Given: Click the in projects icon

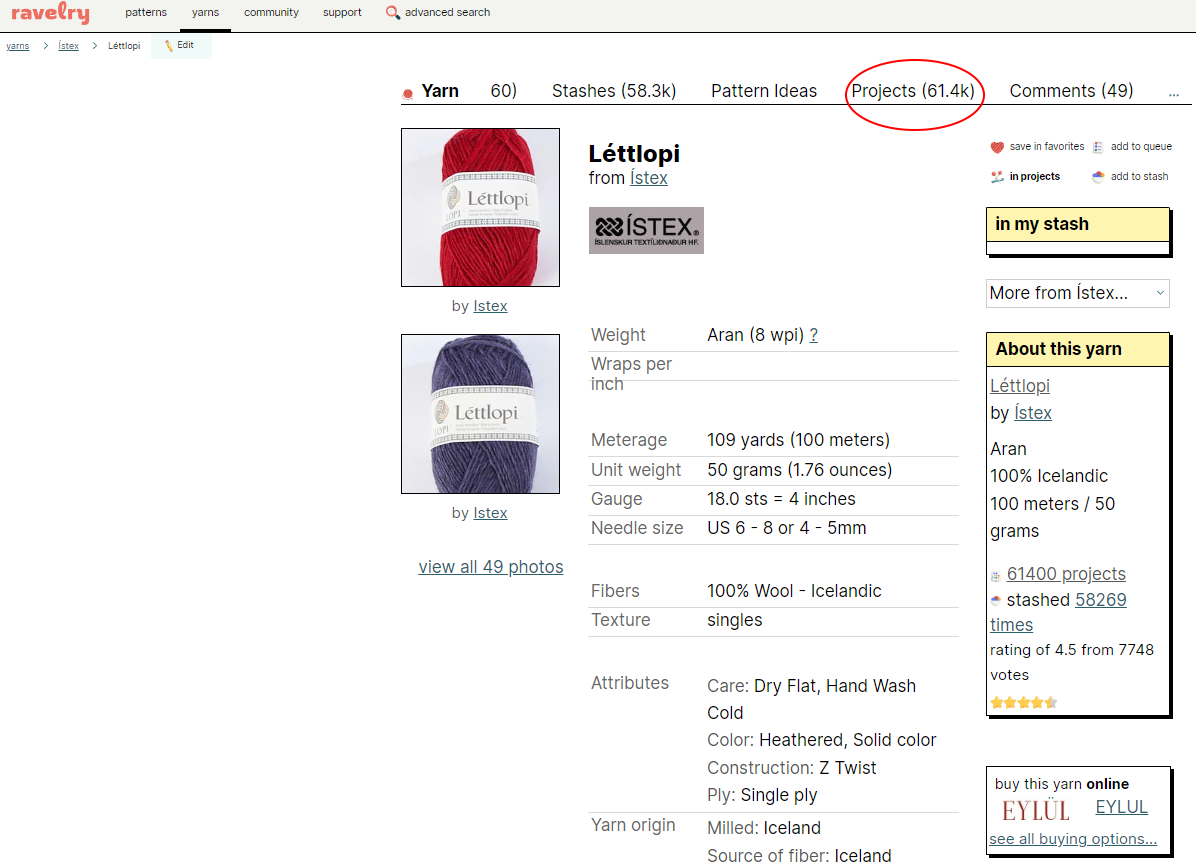Looking at the screenshot, I should (997, 177).
